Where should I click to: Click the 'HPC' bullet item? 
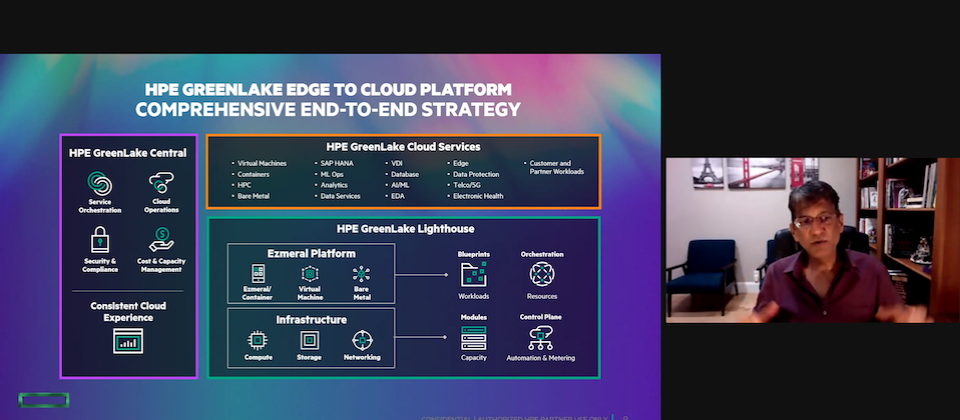click(244, 185)
